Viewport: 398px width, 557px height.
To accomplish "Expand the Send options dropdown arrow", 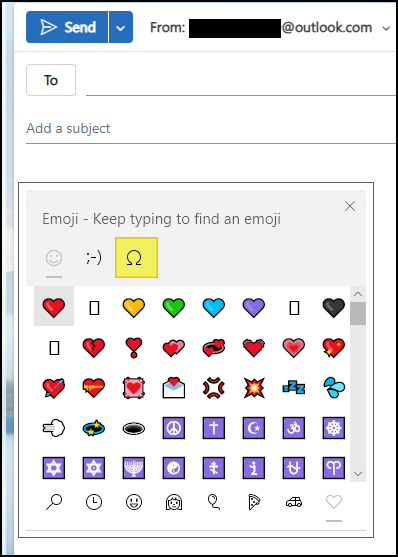I will click(x=121, y=27).
